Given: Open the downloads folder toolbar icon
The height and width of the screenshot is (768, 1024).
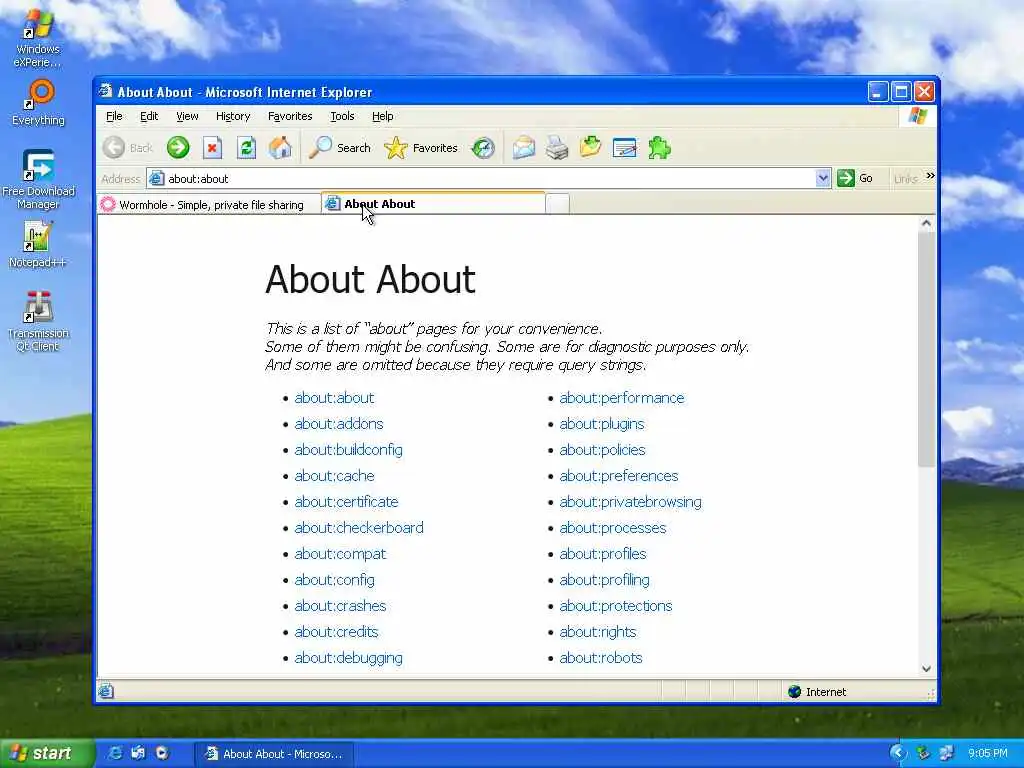Looking at the screenshot, I should coord(590,148).
